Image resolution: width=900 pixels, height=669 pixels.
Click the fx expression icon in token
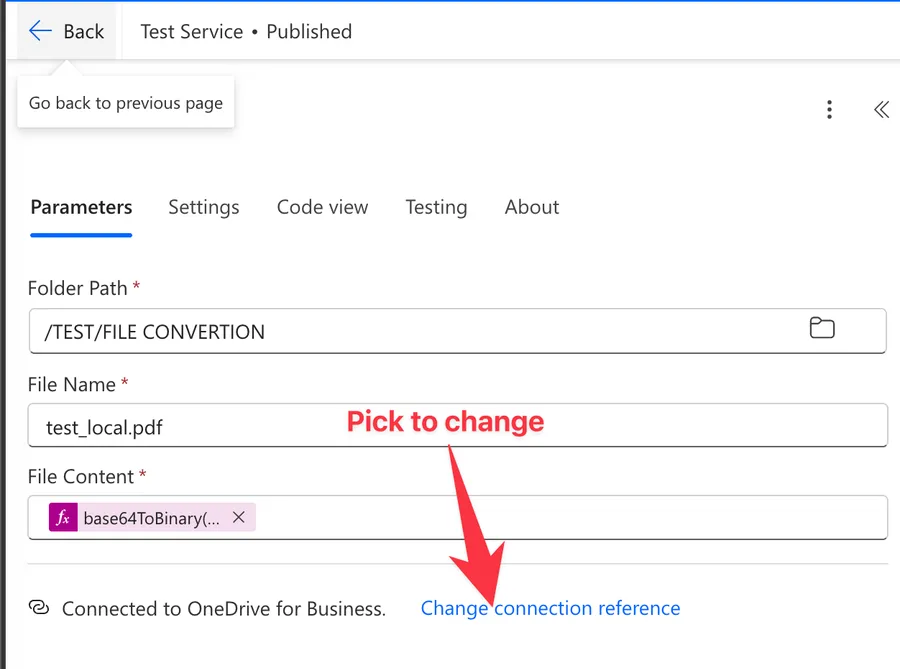click(x=63, y=517)
